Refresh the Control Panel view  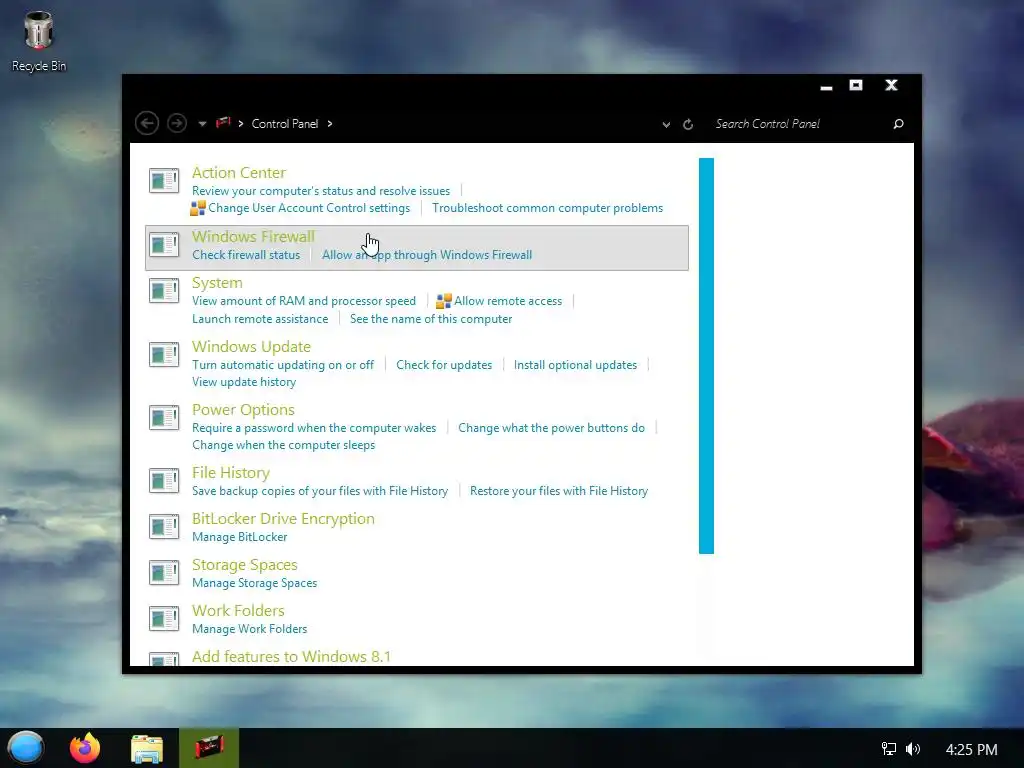(688, 124)
